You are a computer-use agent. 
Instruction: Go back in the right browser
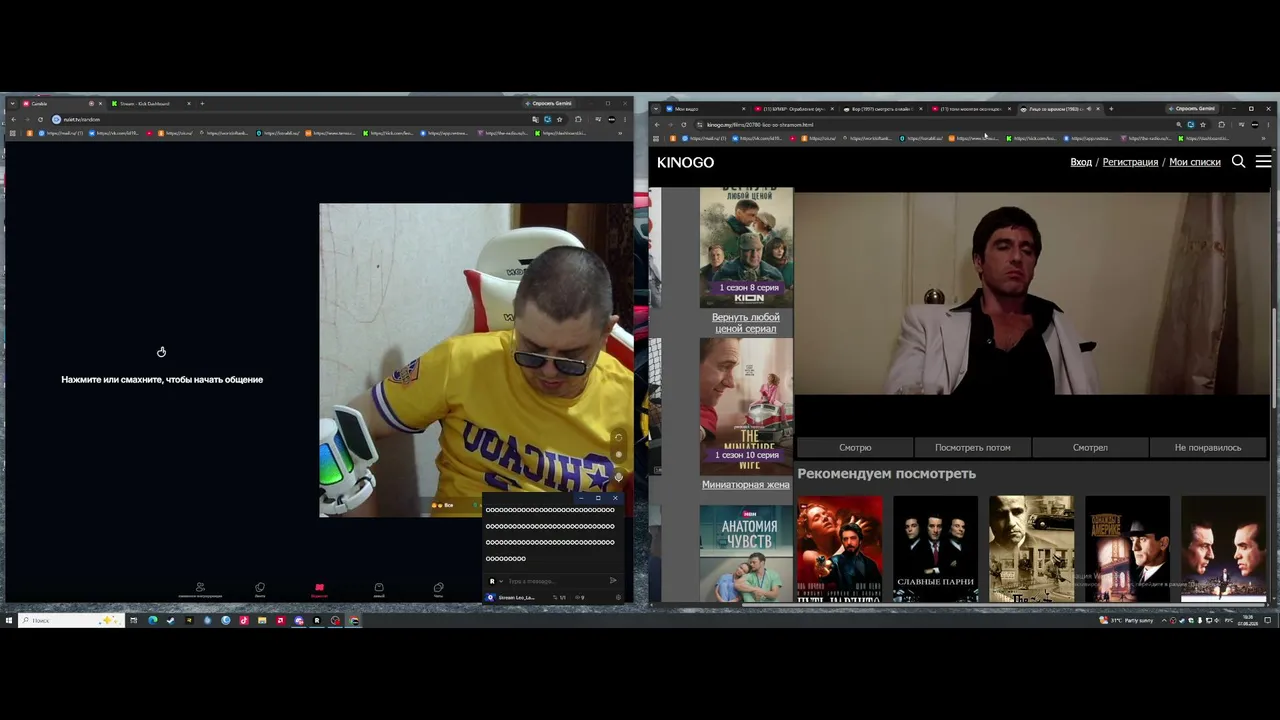pos(657,125)
